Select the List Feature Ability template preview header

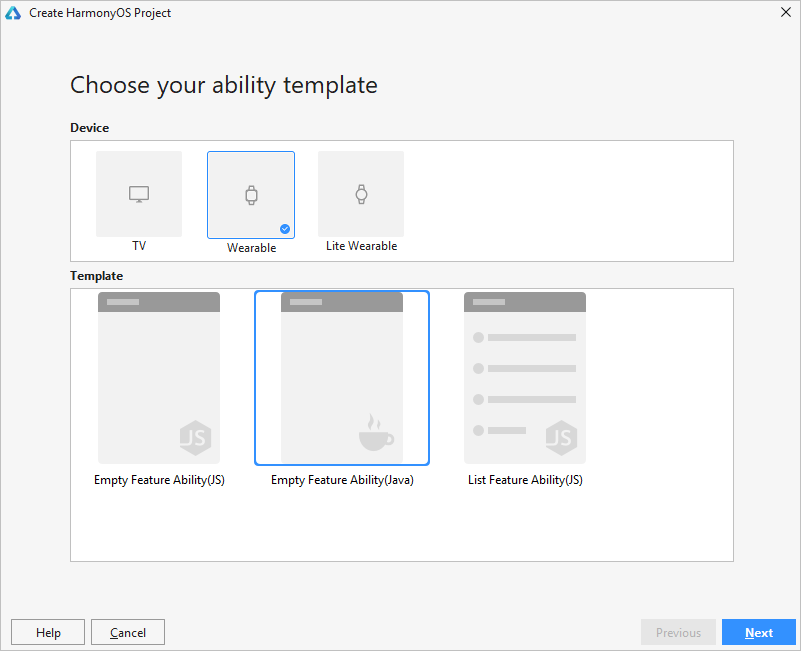525,302
